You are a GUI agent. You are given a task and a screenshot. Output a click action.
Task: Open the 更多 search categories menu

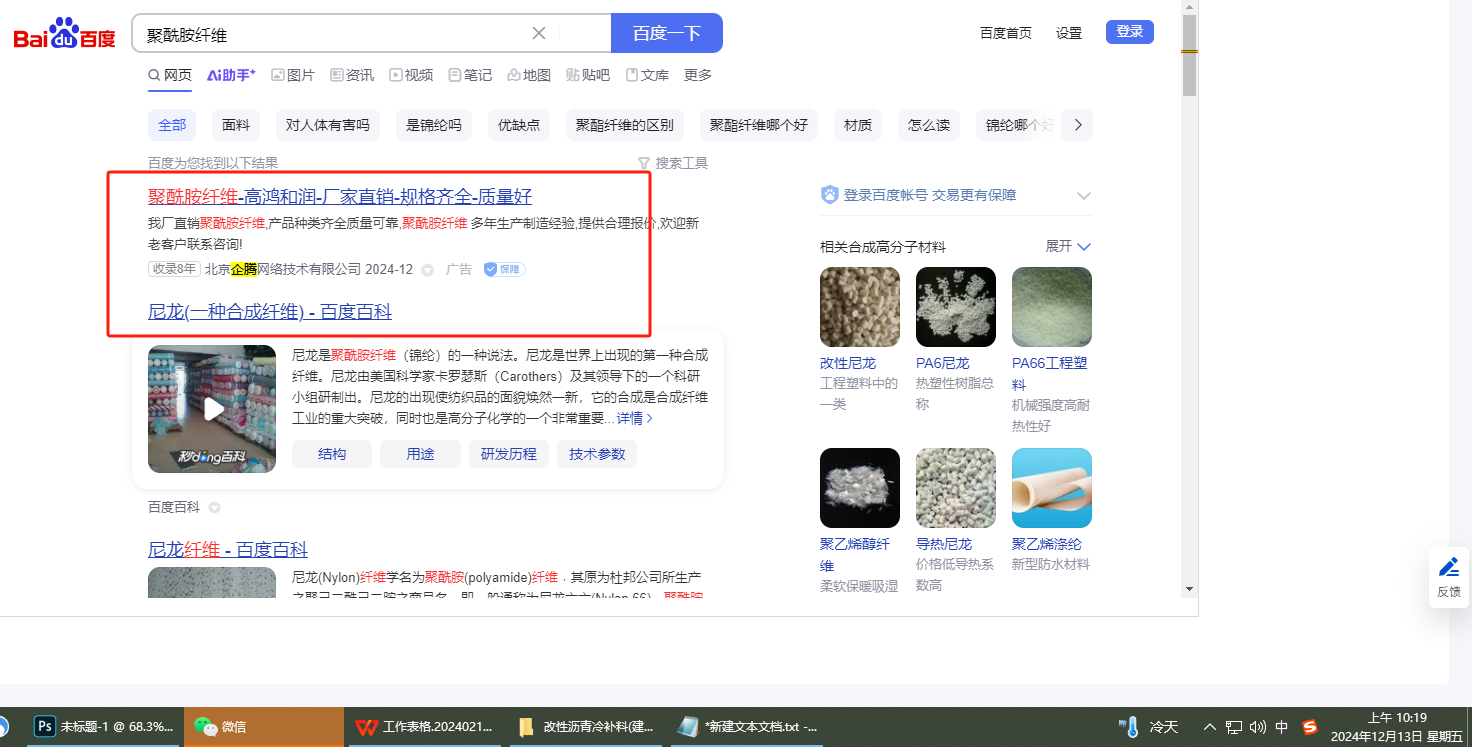pos(698,75)
